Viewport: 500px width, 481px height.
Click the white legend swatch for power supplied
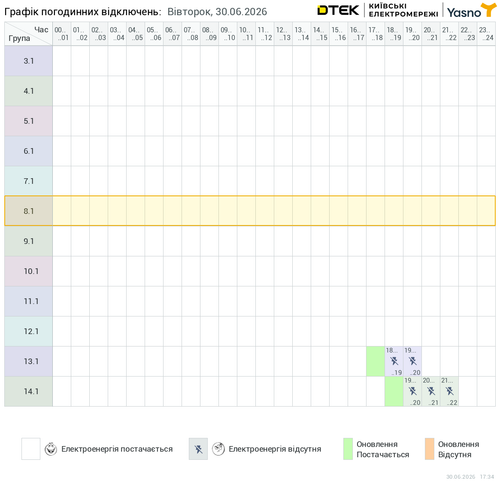(x=31, y=449)
